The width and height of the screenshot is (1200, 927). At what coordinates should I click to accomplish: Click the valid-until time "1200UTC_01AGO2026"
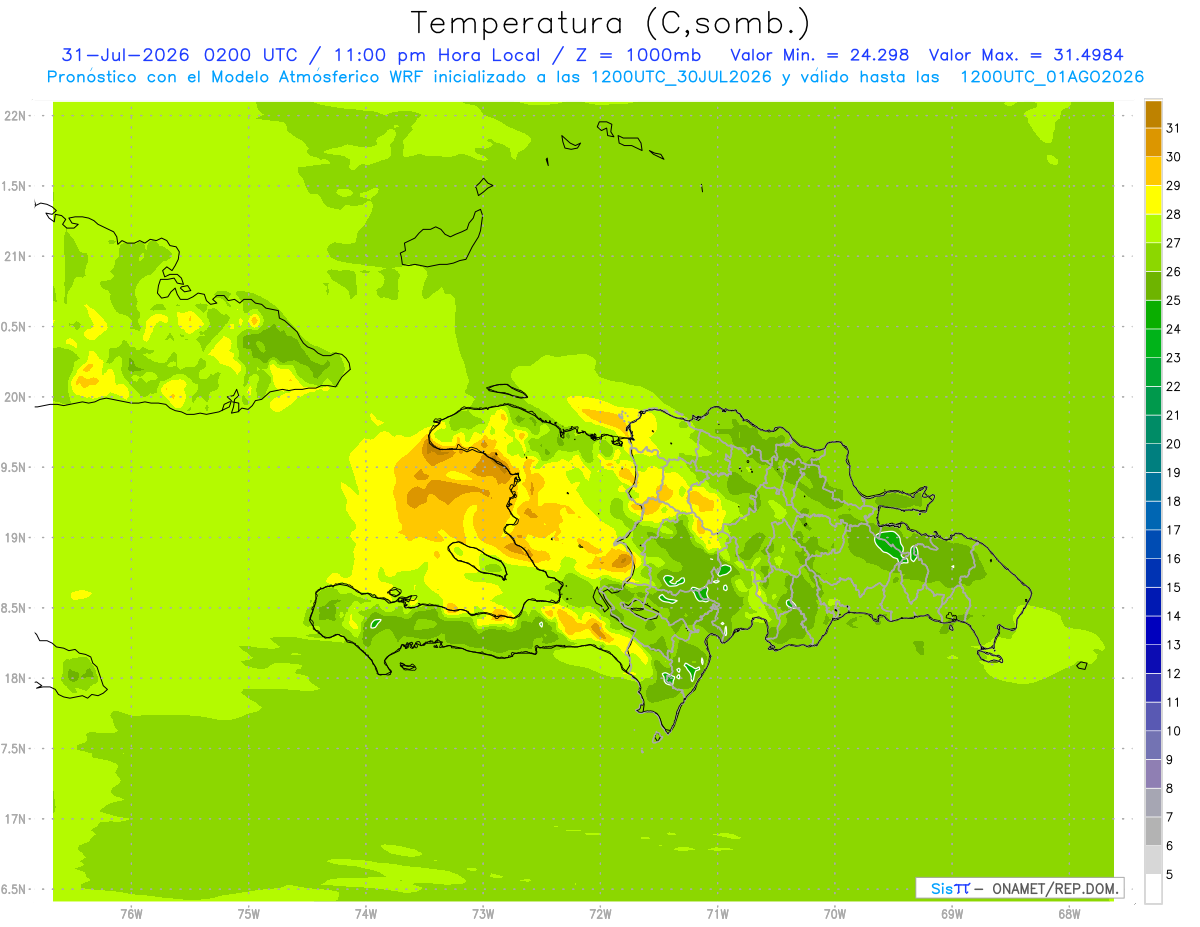tap(1052, 77)
